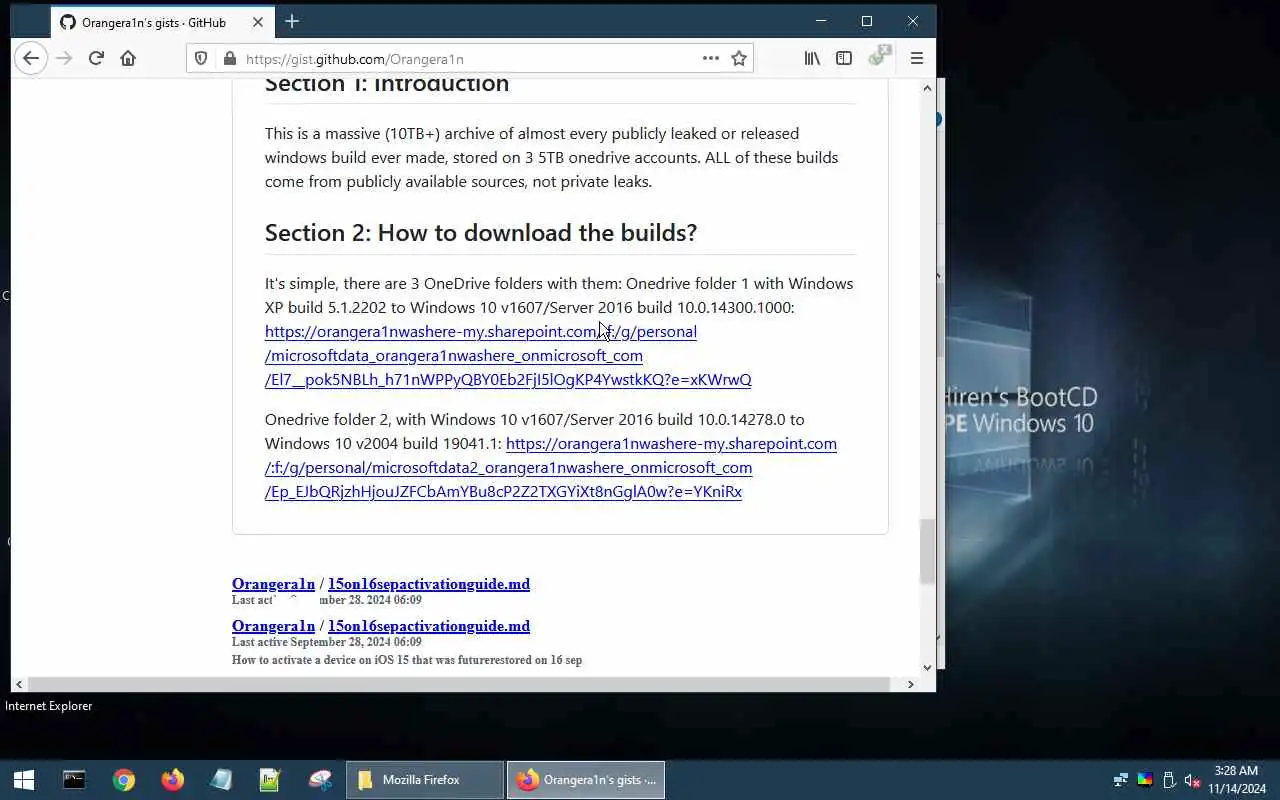
Task: Open the Firefox hamburger menu
Action: [916, 58]
